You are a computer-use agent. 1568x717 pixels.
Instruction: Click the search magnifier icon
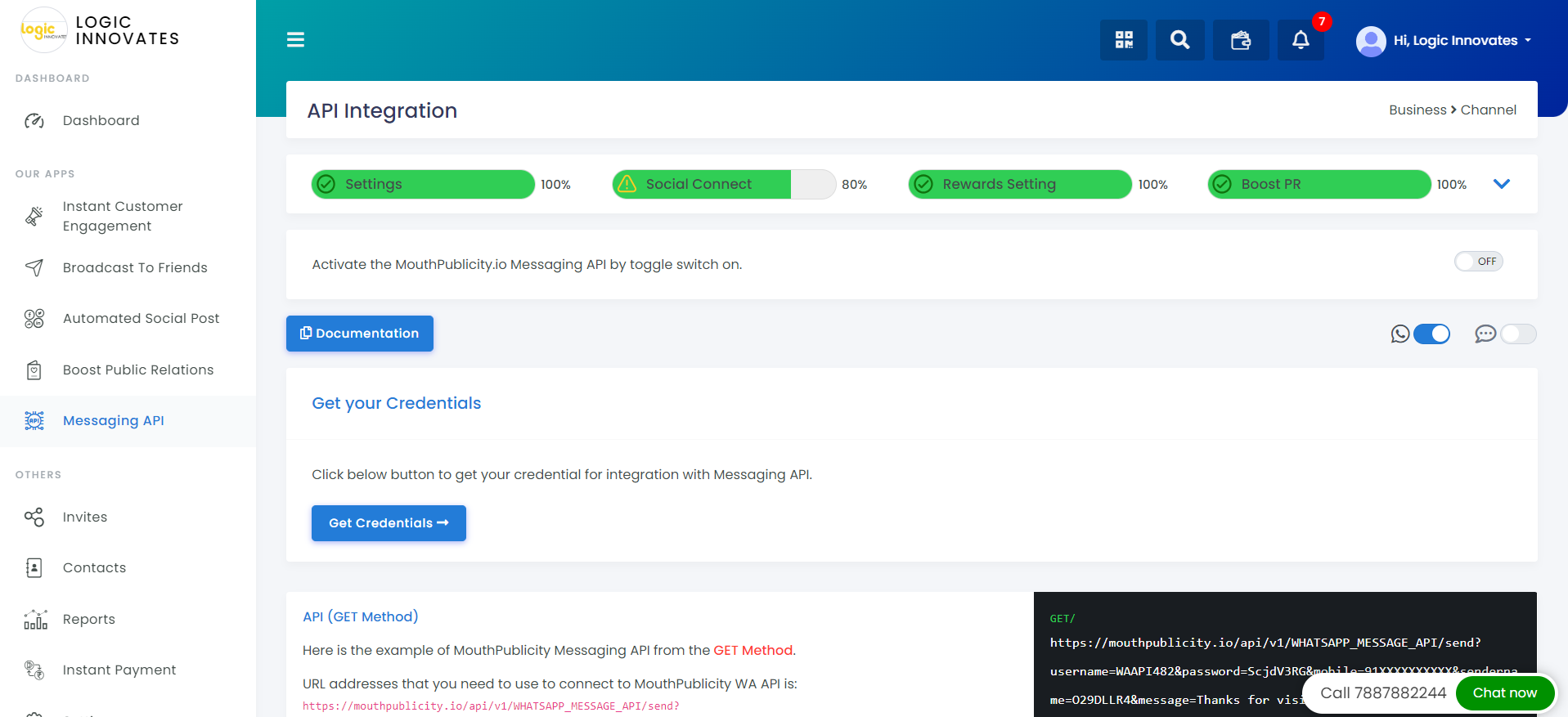pyautogui.click(x=1179, y=40)
